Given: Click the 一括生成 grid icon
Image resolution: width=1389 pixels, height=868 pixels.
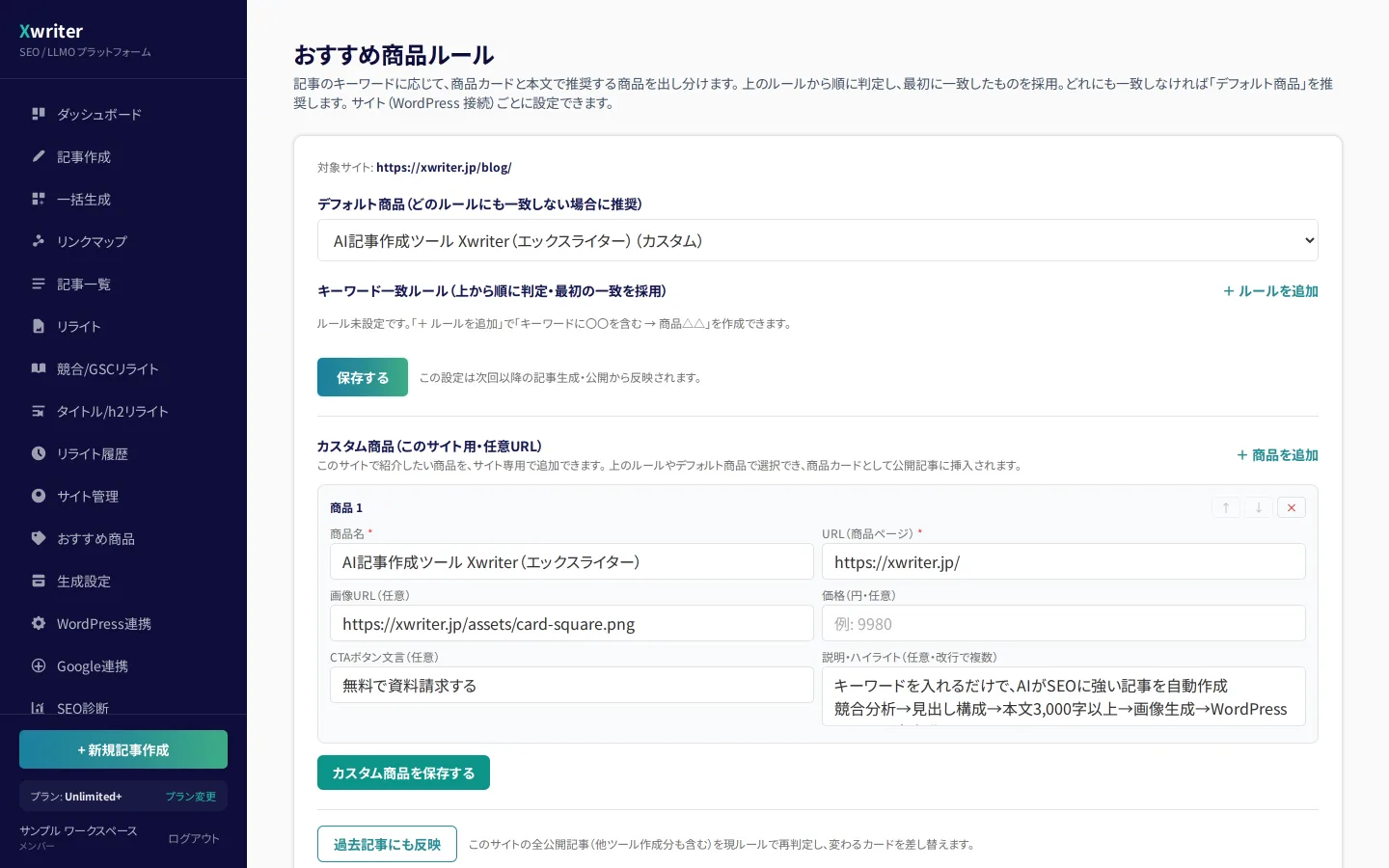Looking at the screenshot, I should tap(39, 199).
